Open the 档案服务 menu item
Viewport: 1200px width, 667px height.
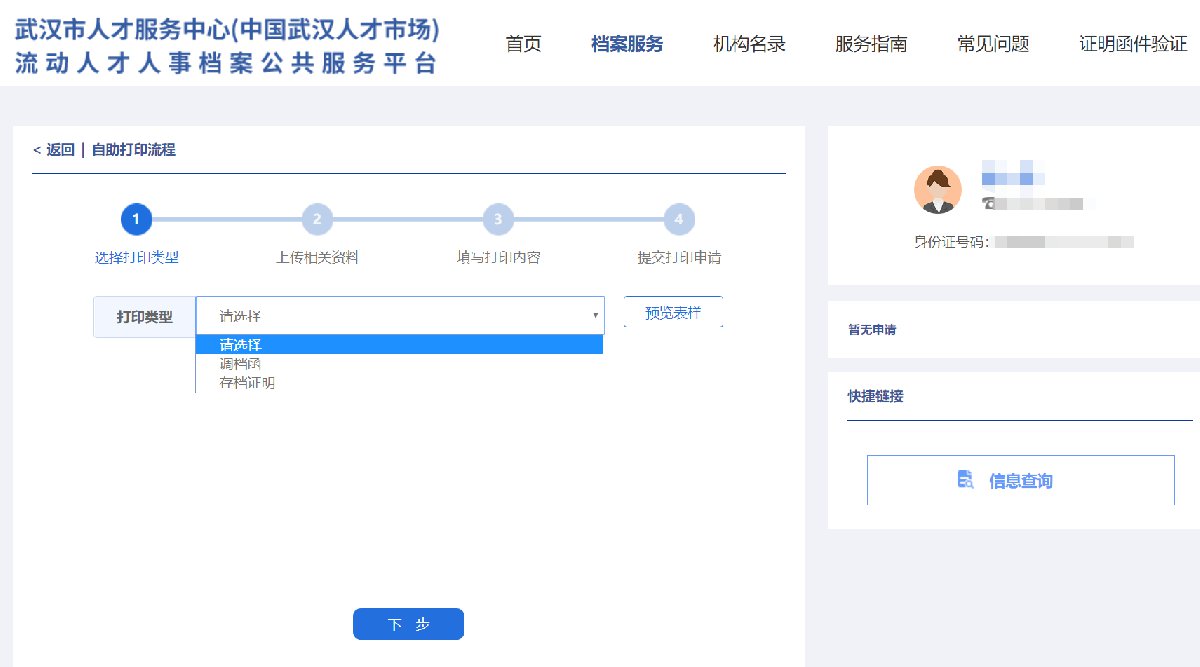point(627,44)
